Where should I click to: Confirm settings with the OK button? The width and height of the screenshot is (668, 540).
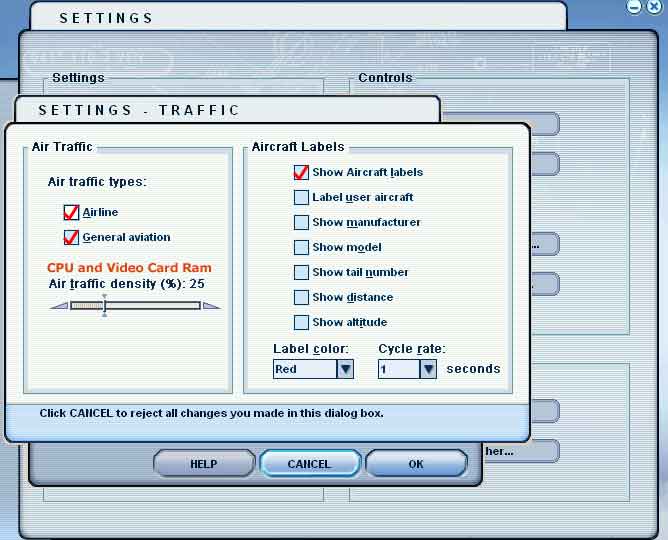[416, 464]
